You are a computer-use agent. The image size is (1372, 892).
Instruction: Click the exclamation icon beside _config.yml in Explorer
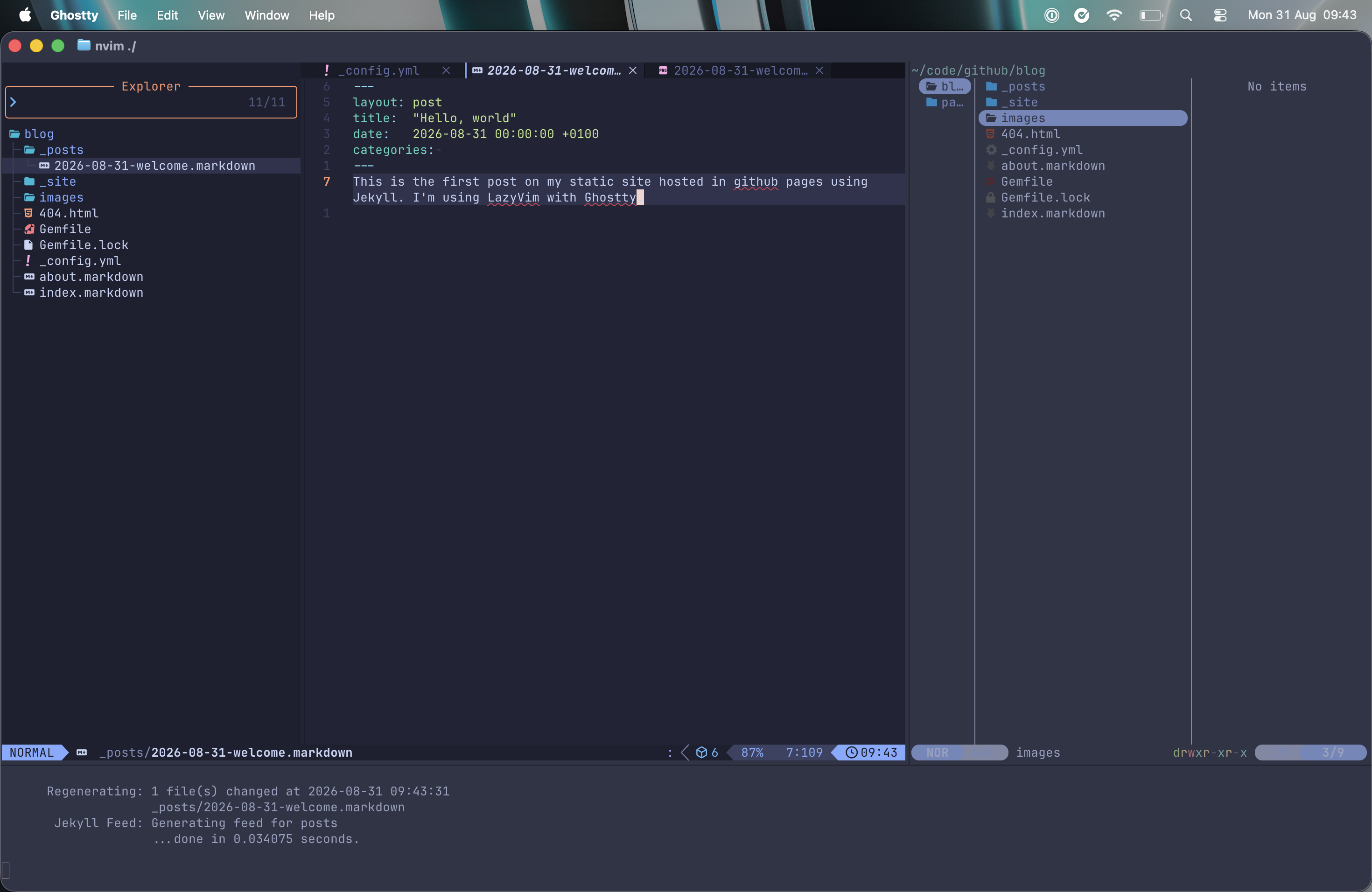tap(28, 260)
